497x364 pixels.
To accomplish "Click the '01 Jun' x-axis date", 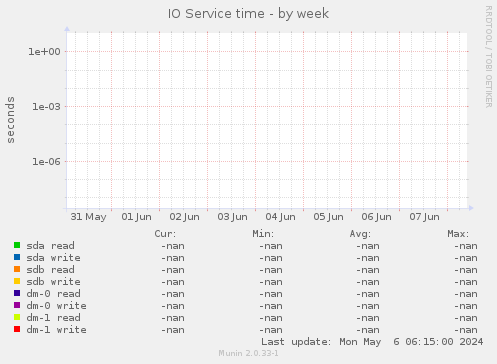I will click(x=136, y=217).
